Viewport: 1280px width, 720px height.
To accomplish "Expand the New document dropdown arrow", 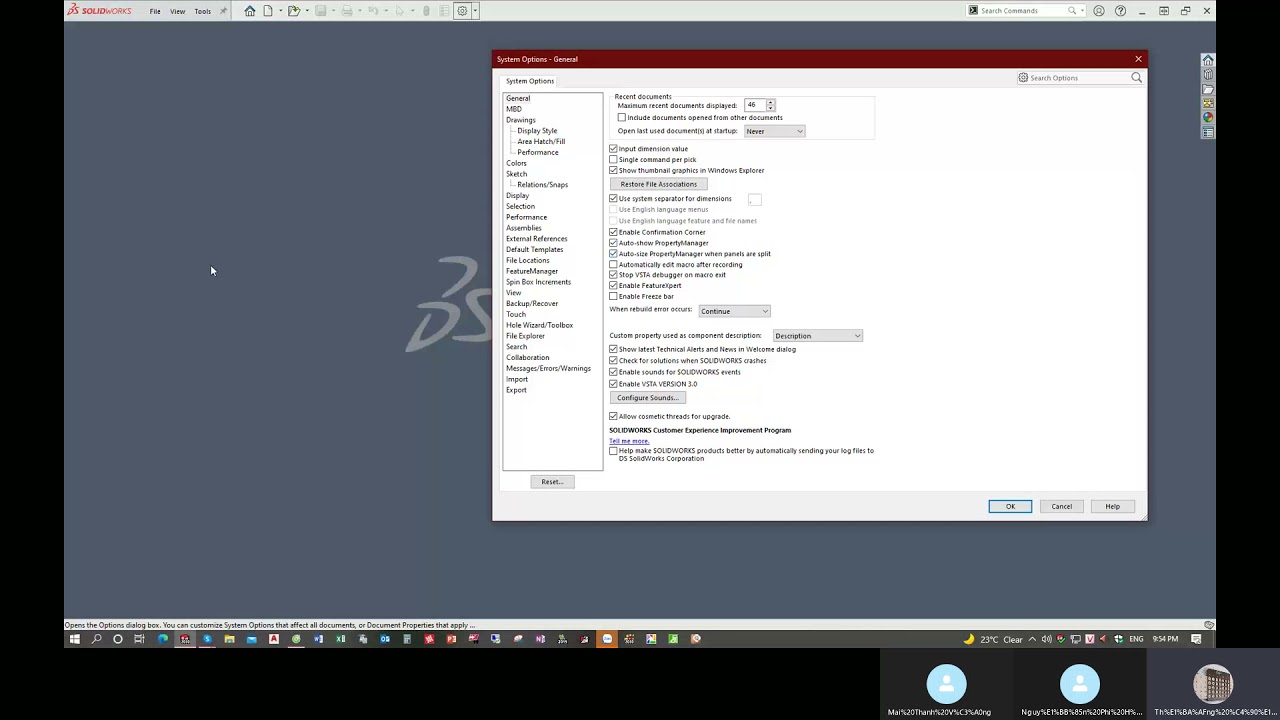I will 279,11.
